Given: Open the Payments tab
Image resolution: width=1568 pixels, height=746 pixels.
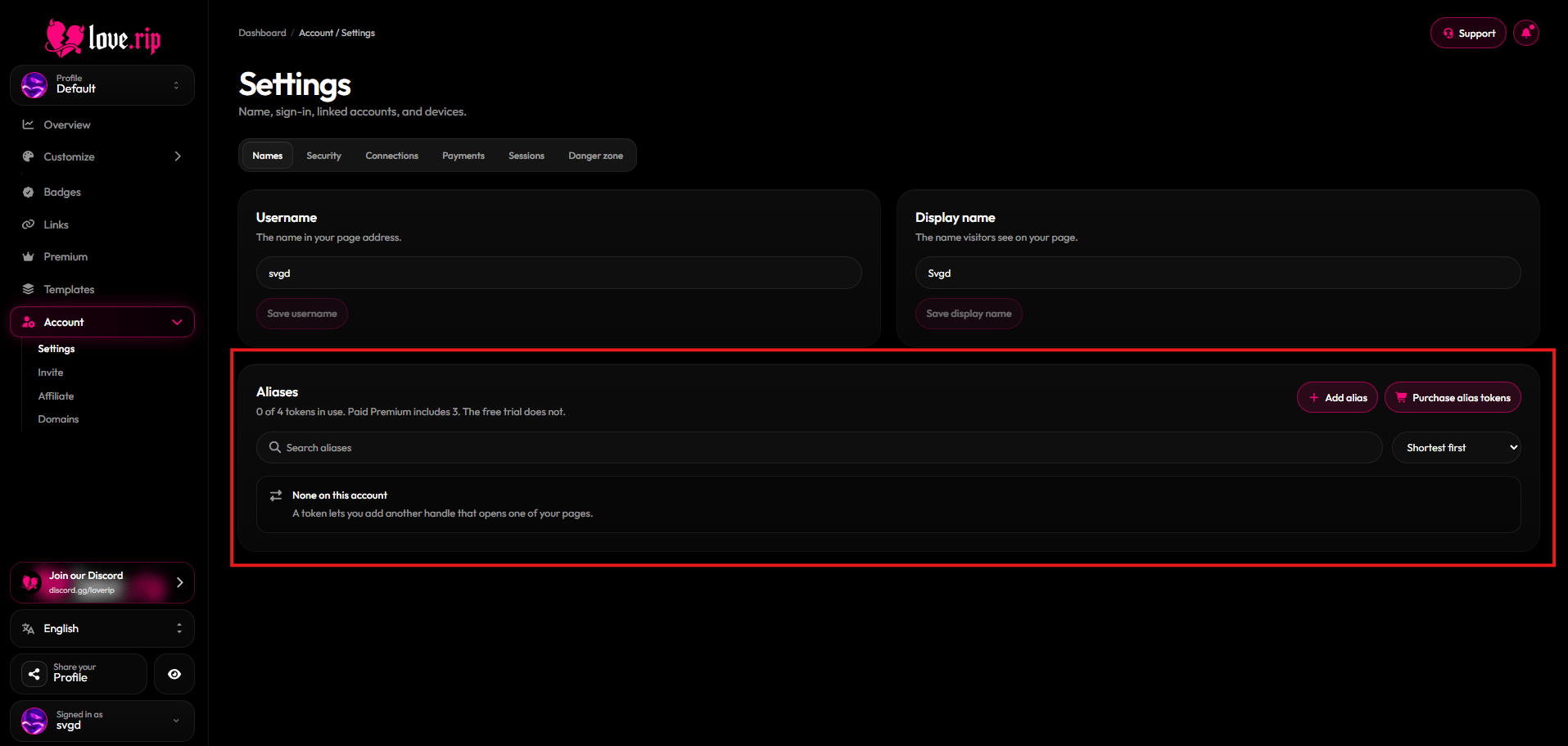Looking at the screenshot, I should click(463, 156).
